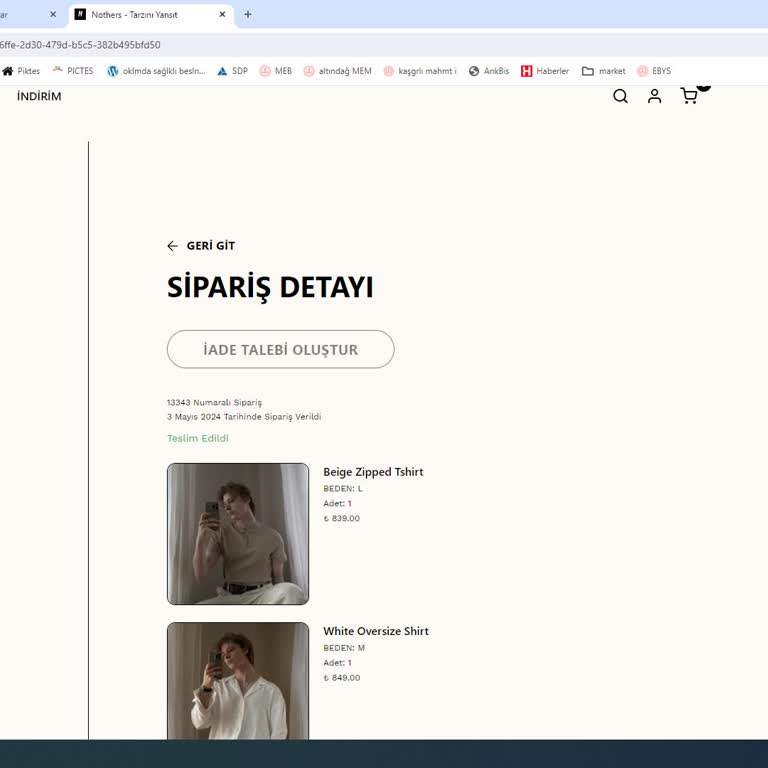Viewport: 768px width, 768px height.
Task: Close the Nothers browser tab
Action: click(x=222, y=15)
